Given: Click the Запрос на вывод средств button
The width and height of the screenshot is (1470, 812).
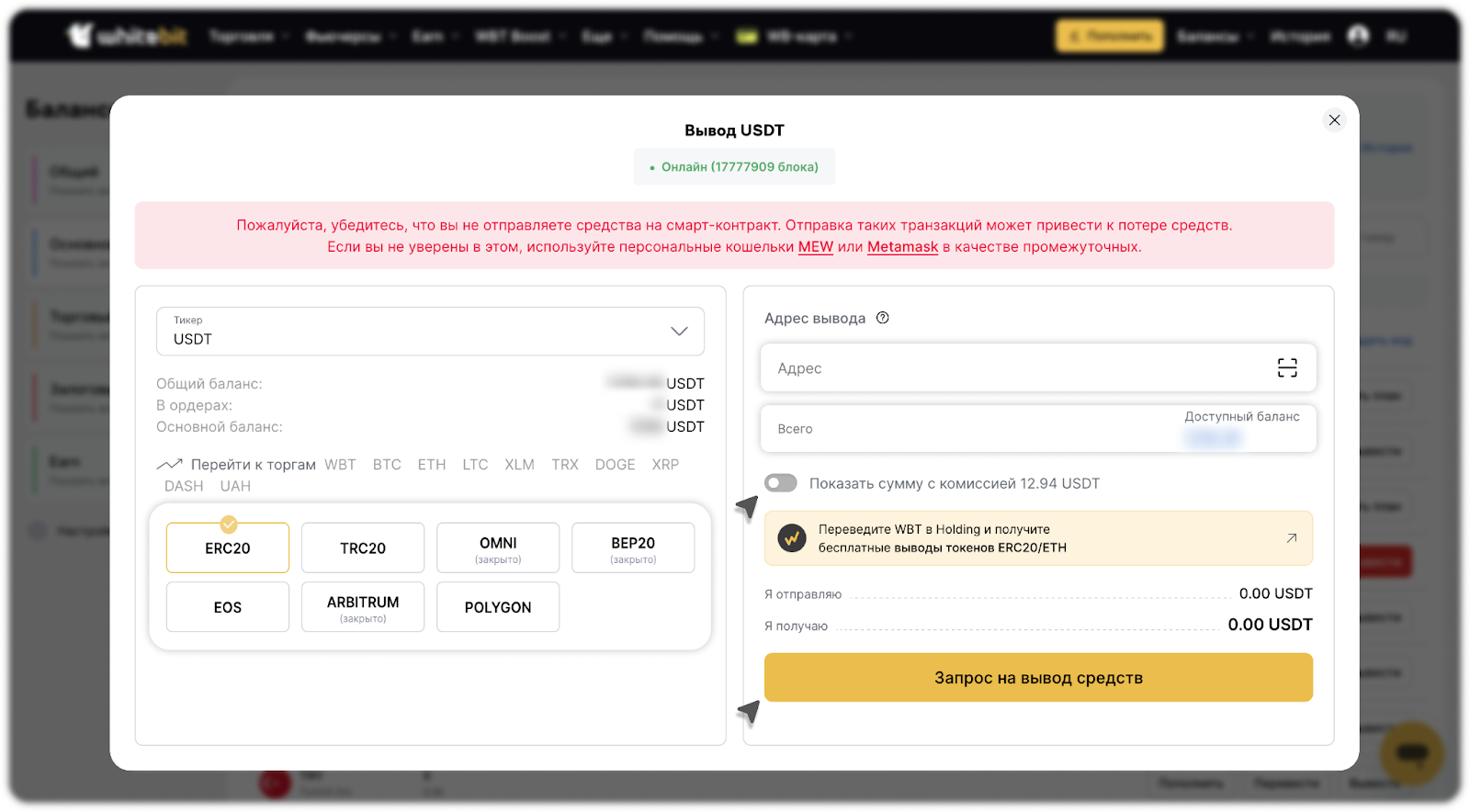Looking at the screenshot, I should click(x=1038, y=678).
